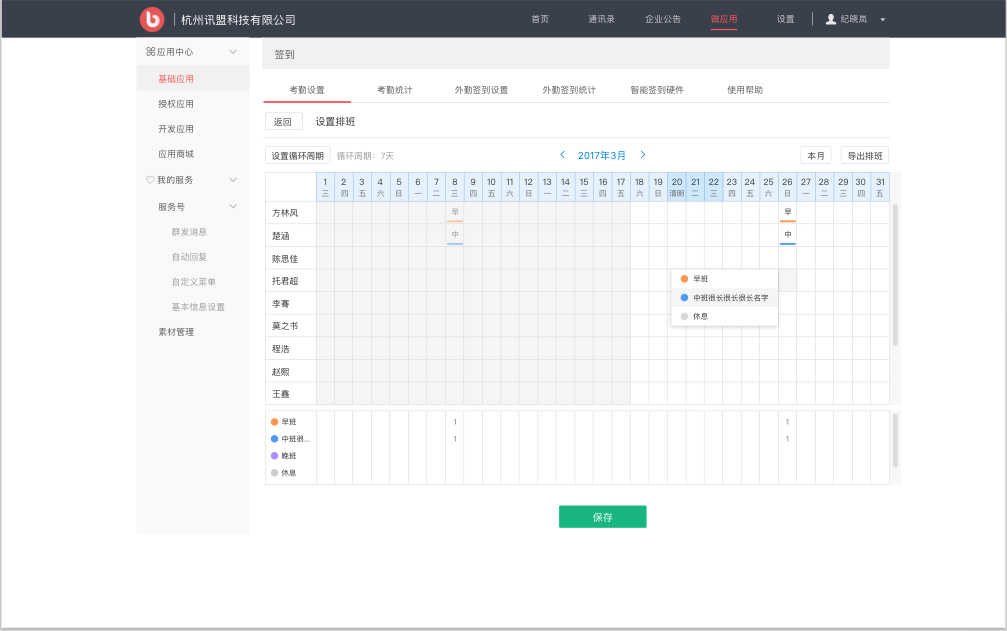Click employee name 李骞
Viewport: 1007px width, 631px height.
(281, 304)
